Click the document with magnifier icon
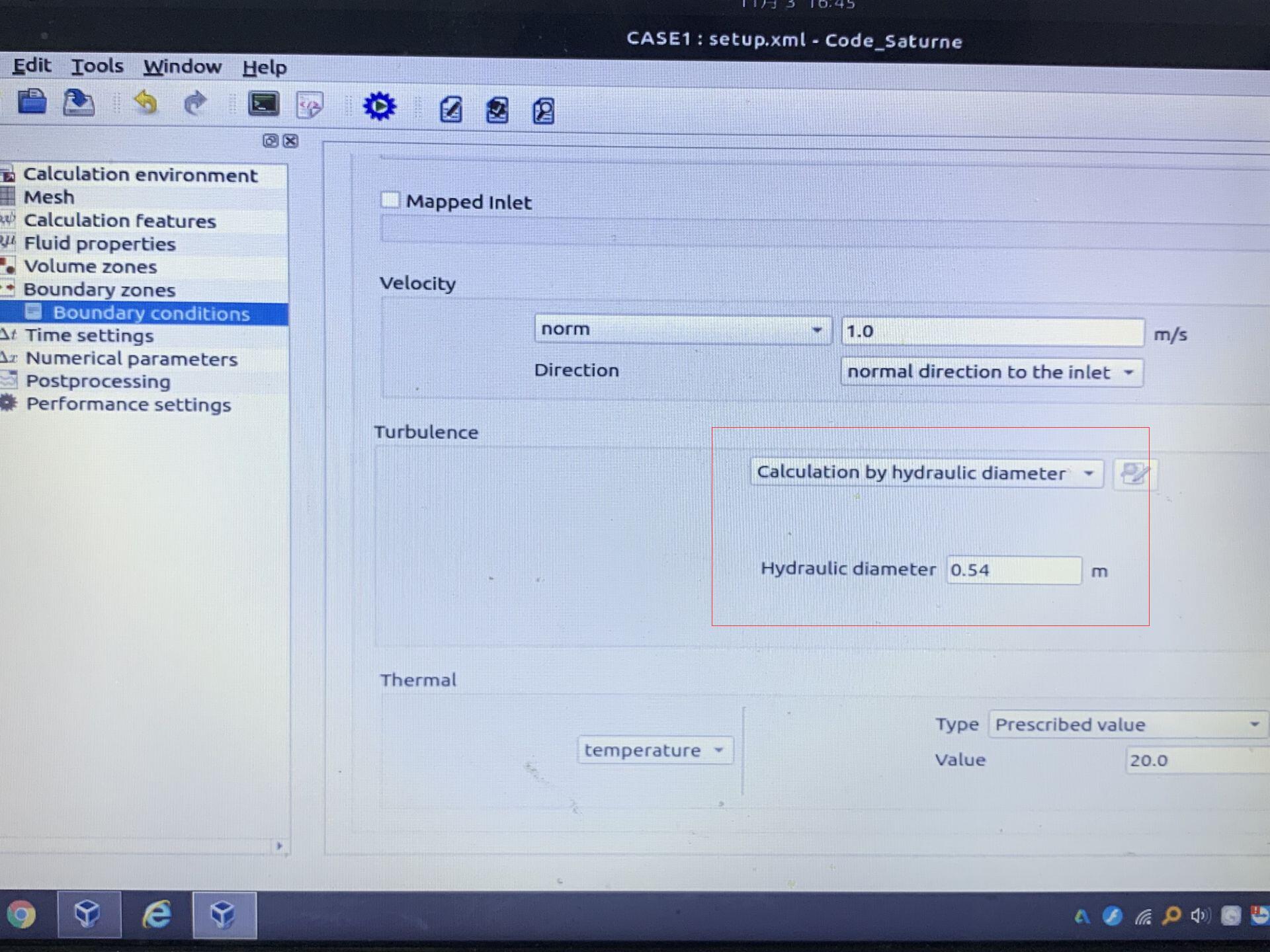 [x=543, y=110]
